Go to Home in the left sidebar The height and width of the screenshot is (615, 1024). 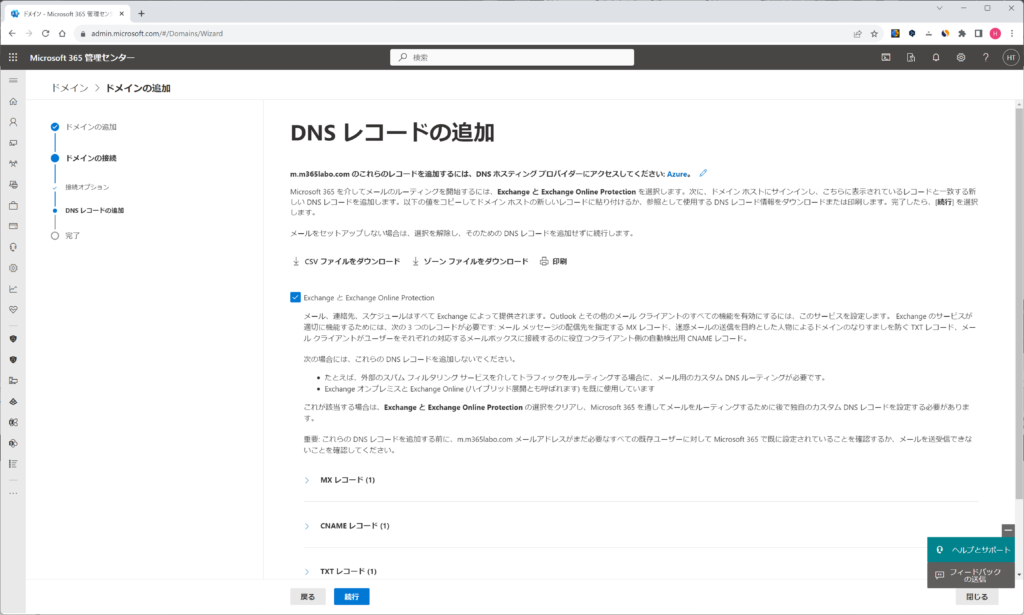point(13,101)
